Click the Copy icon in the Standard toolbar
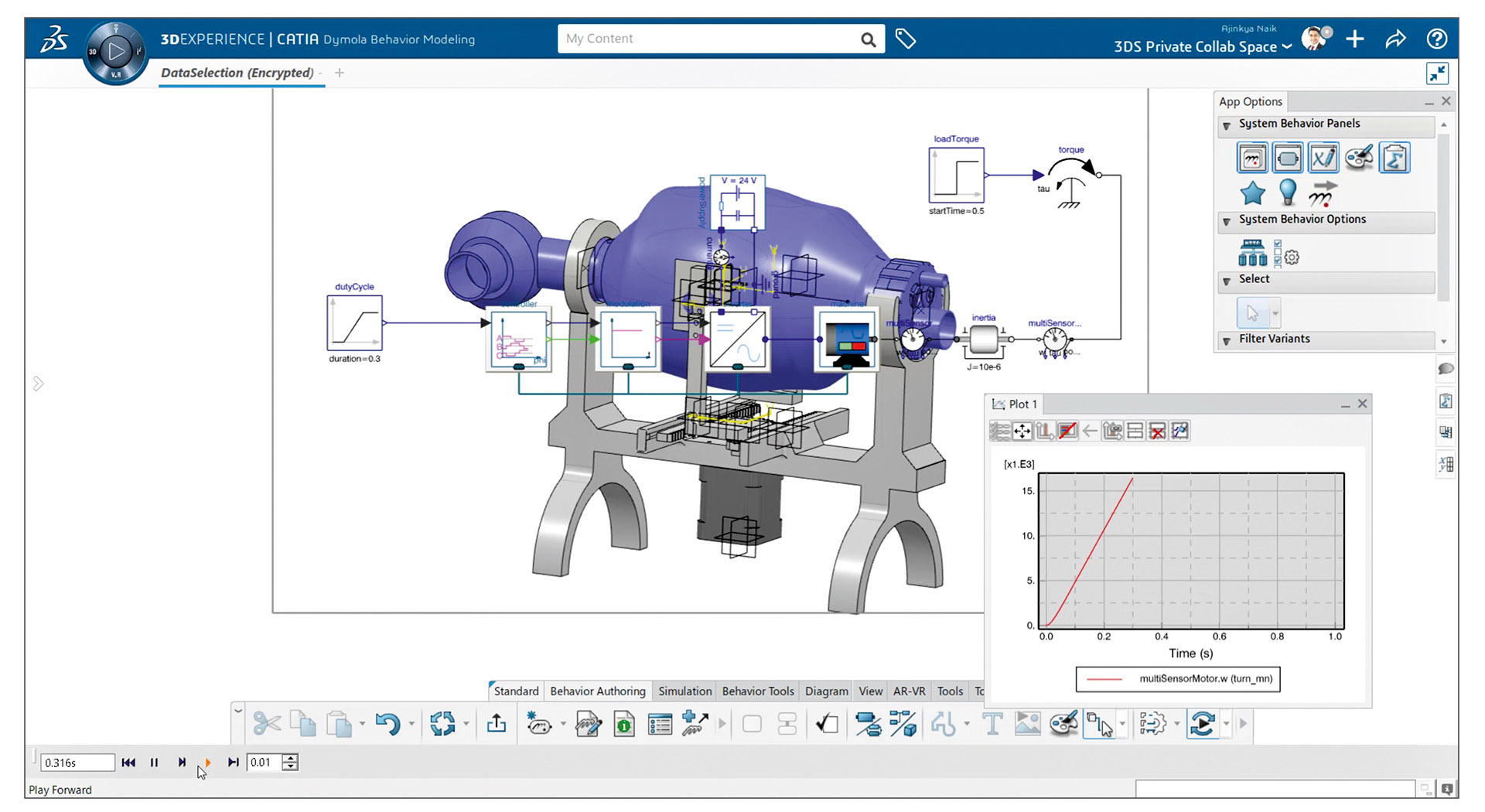Image resolution: width=1485 pixels, height=812 pixels. tap(302, 724)
